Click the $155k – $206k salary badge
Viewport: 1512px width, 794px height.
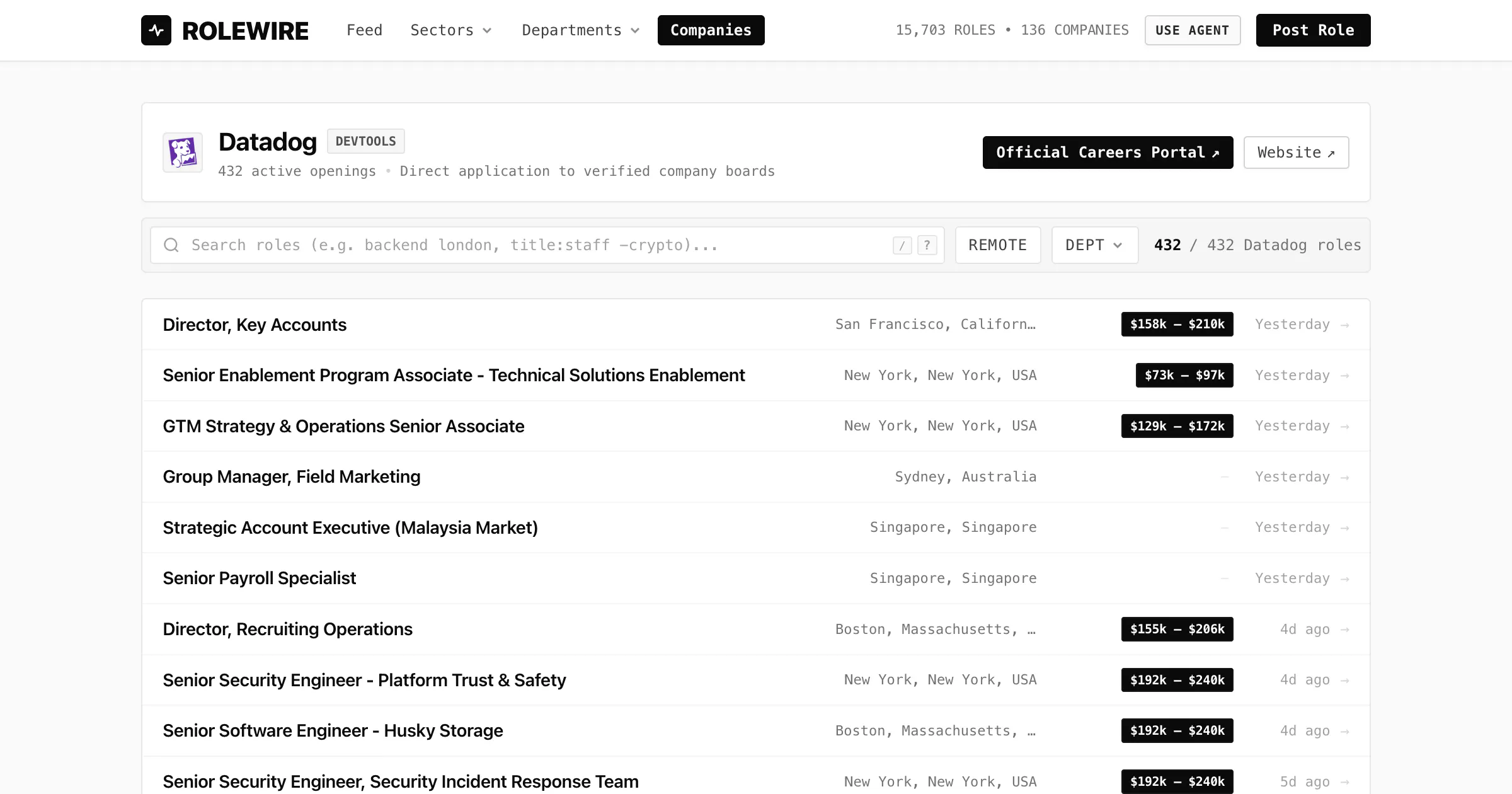[x=1177, y=630]
